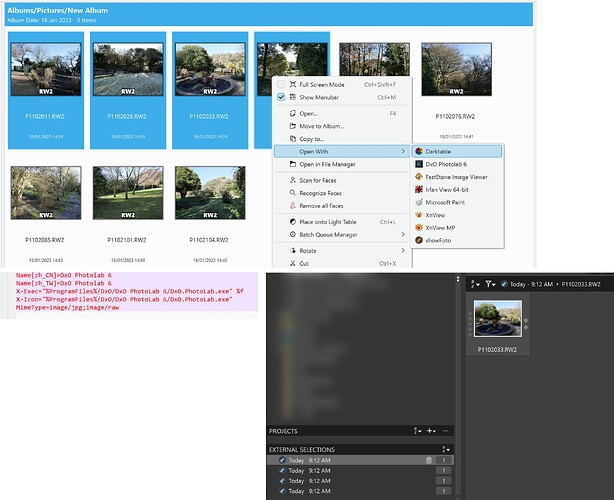Click the Microsoft Paint icon
The height and width of the screenshot is (500, 614).
point(419,202)
